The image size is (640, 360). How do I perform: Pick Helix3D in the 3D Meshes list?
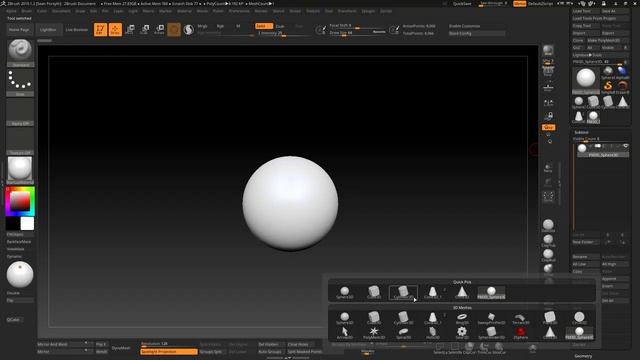pos(432,333)
